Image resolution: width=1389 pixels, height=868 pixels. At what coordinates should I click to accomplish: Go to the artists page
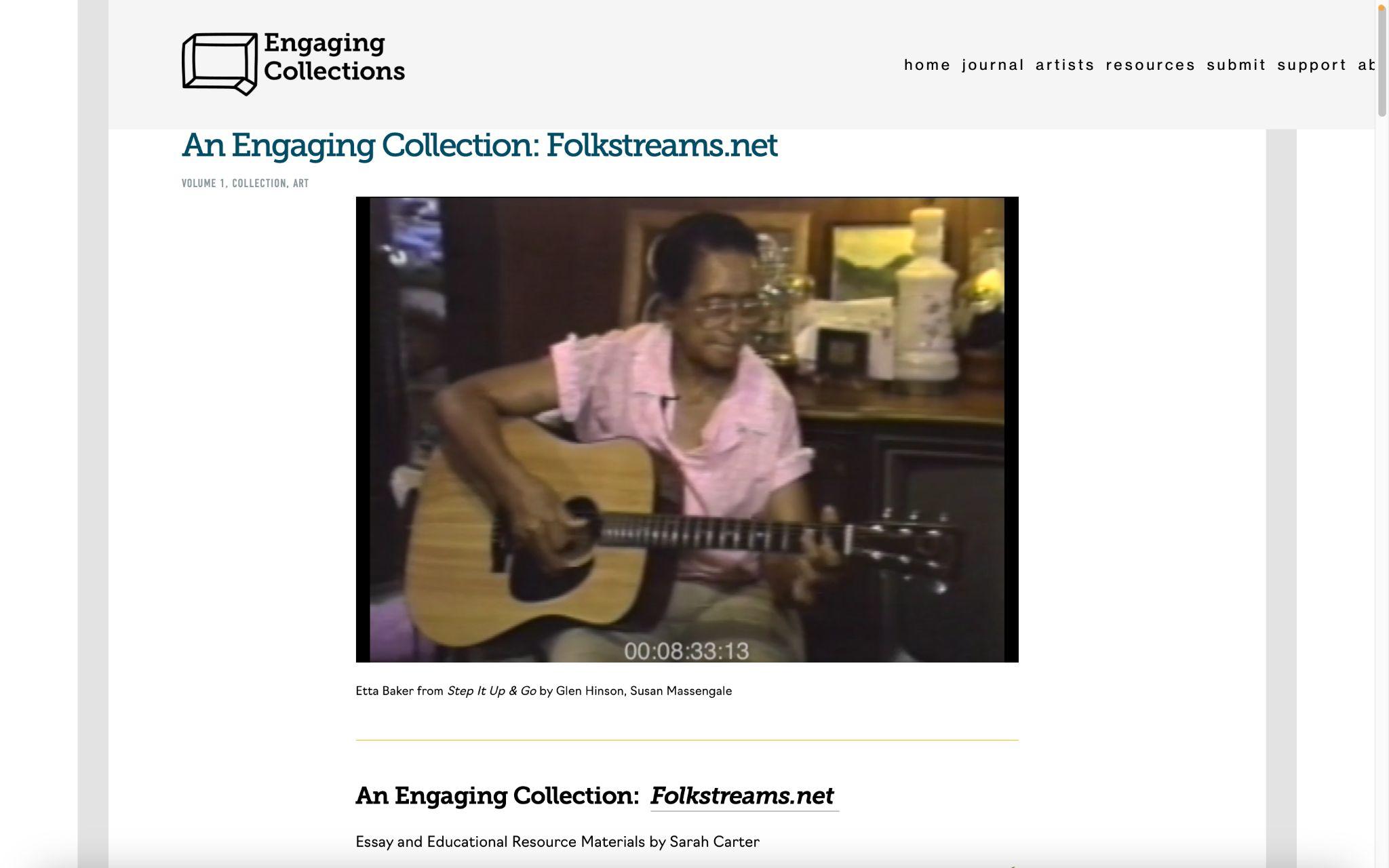tap(1065, 65)
